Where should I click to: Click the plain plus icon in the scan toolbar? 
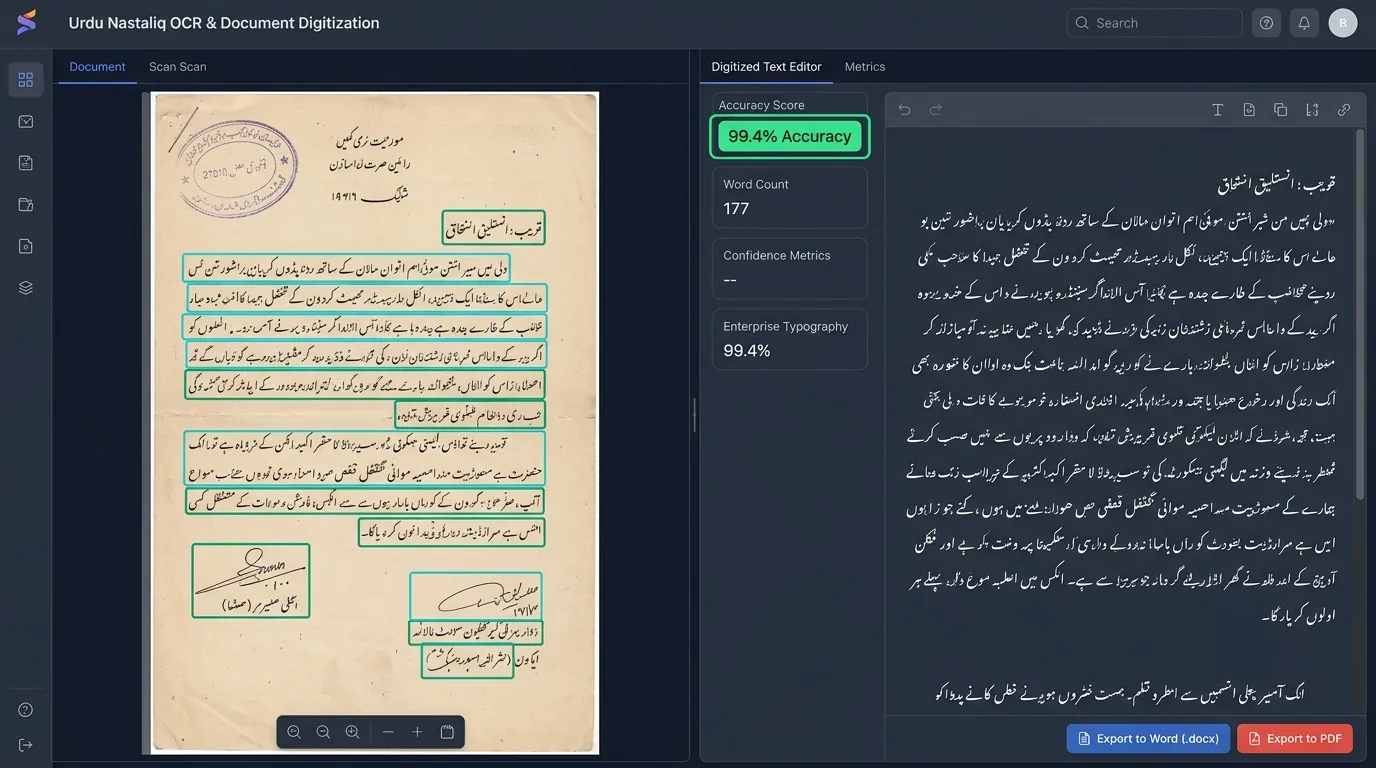(x=417, y=732)
